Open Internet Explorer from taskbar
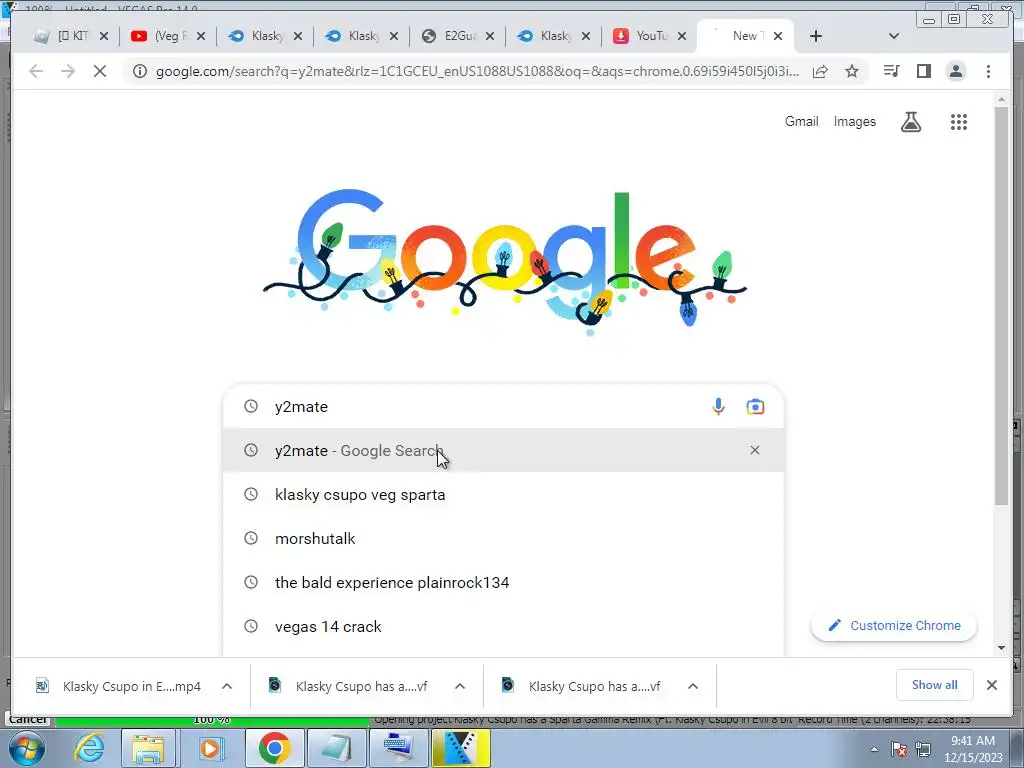 (x=88, y=748)
